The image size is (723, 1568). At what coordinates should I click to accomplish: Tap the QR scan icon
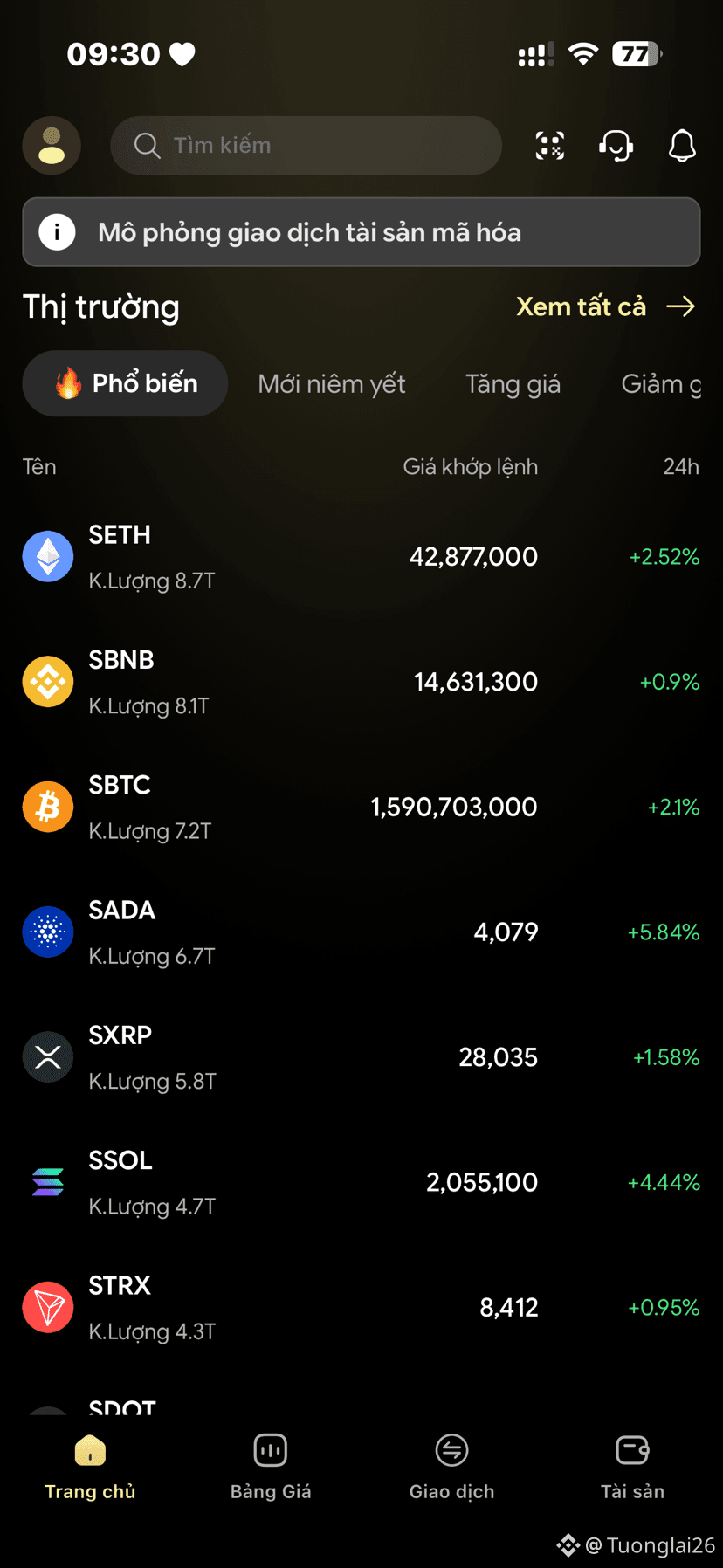point(550,145)
